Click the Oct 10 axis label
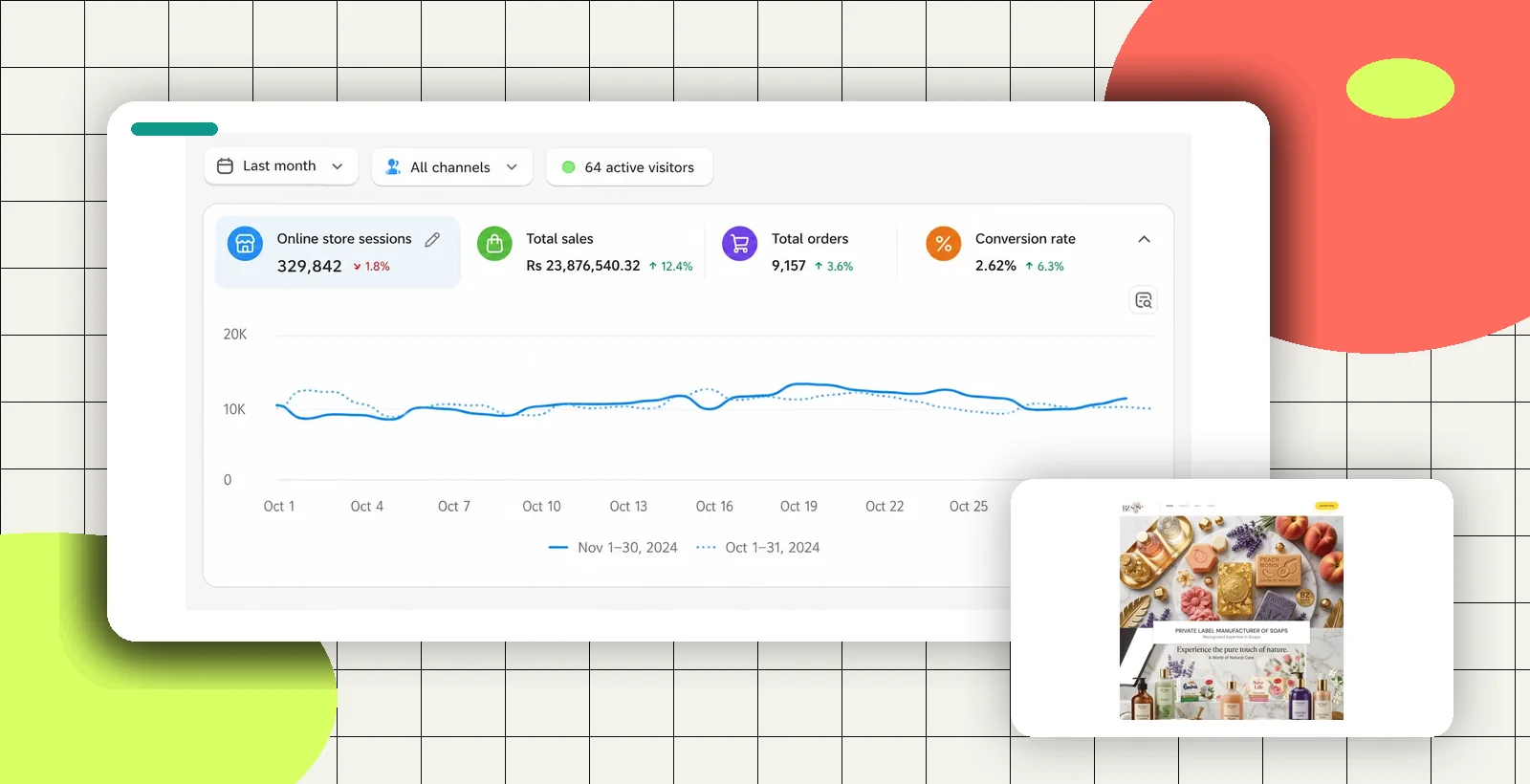The width and height of the screenshot is (1530, 784). 542,507
